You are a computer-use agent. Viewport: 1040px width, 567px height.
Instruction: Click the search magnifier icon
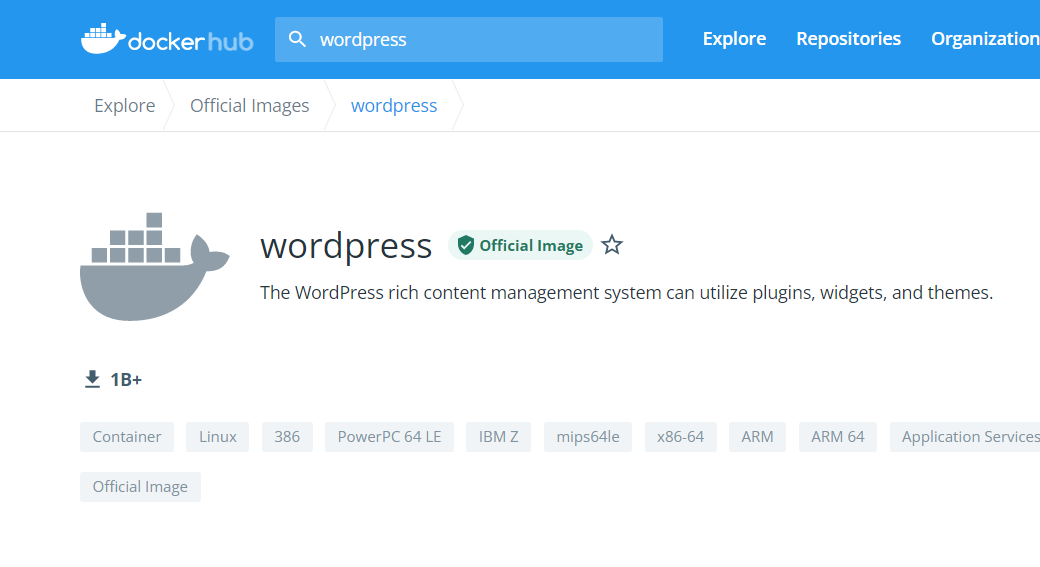coord(297,39)
